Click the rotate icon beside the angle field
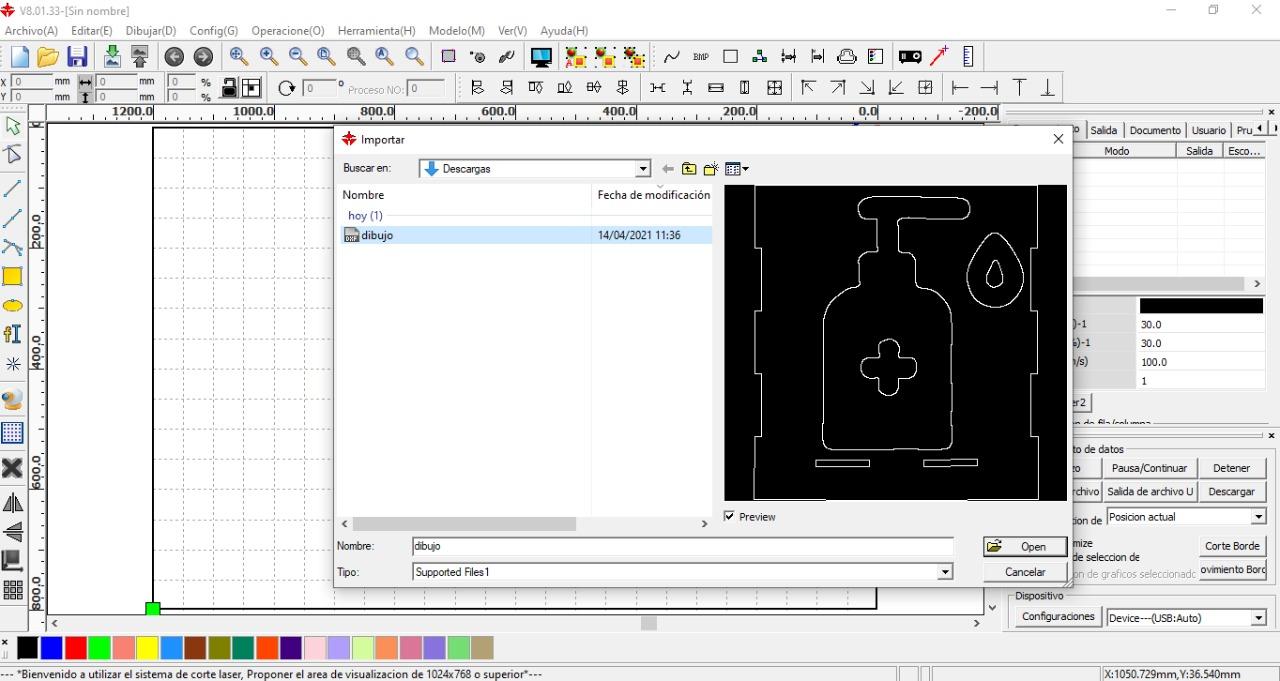Viewport: 1280px width, 681px height. 287,88
